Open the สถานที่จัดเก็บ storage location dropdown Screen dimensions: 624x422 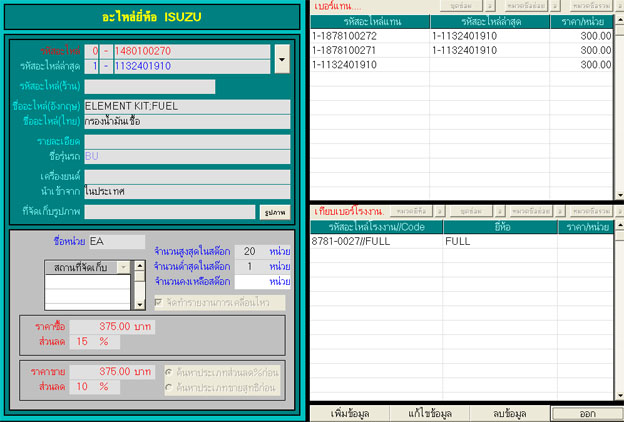coord(123,267)
